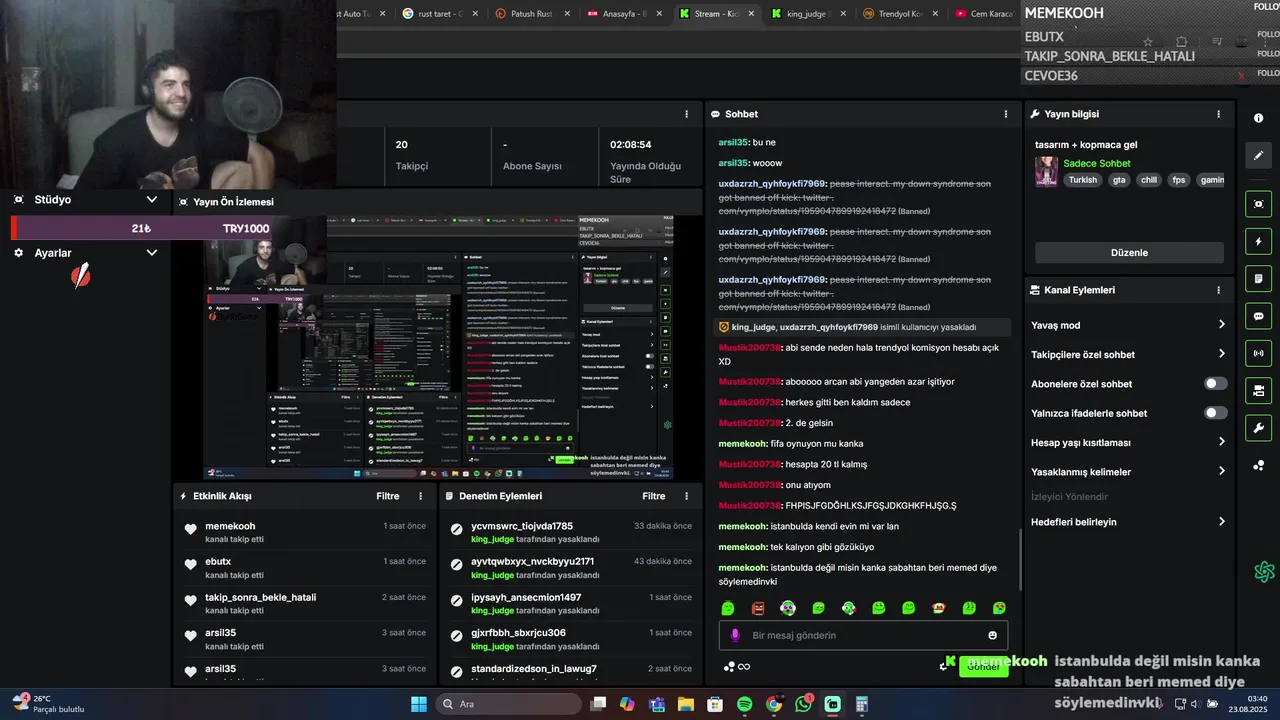Viewport: 1280px width, 720px height.
Task: Open the Sadece Sohbet category link
Action: [x=1097, y=163]
